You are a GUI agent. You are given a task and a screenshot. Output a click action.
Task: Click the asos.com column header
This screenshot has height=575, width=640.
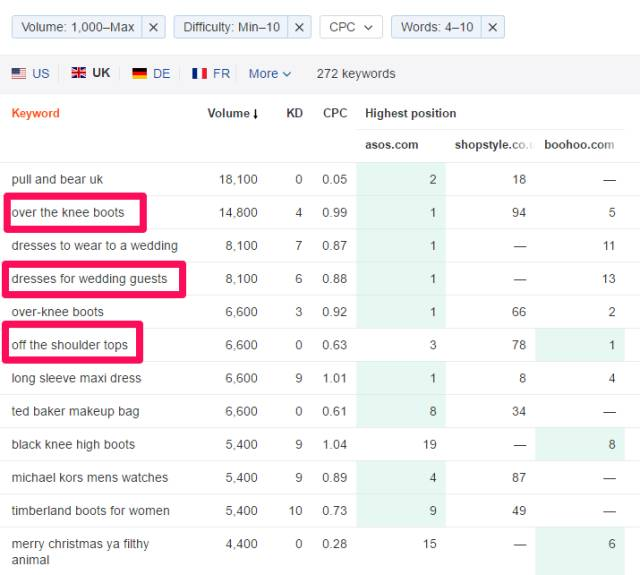[392, 145]
